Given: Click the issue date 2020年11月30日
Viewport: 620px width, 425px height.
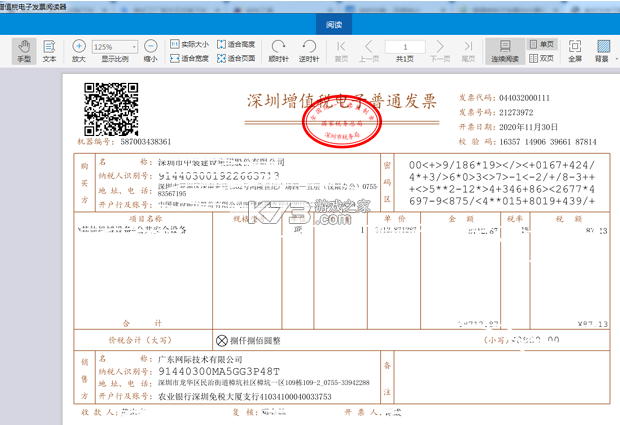Looking at the screenshot, I should tap(528, 127).
